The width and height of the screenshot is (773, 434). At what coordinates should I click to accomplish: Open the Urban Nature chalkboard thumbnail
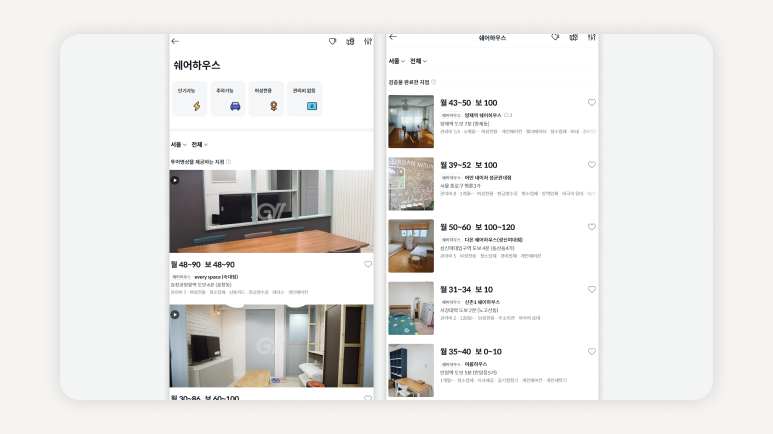pos(411,184)
